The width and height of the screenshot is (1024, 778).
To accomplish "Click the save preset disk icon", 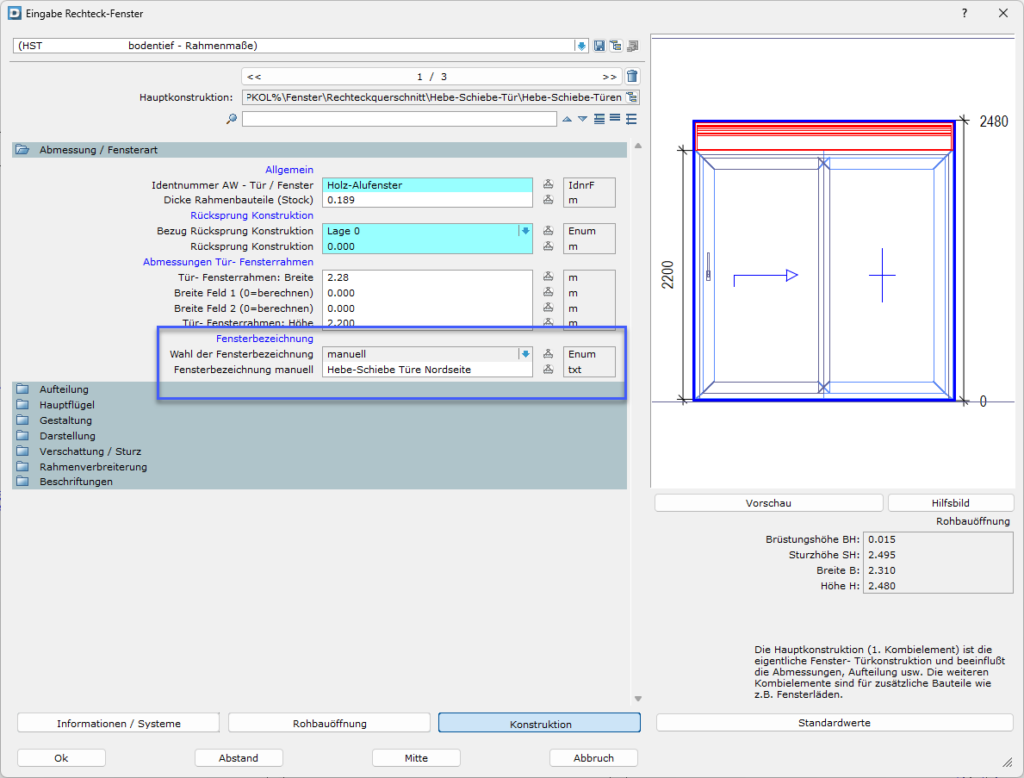I will (x=599, y=46).
